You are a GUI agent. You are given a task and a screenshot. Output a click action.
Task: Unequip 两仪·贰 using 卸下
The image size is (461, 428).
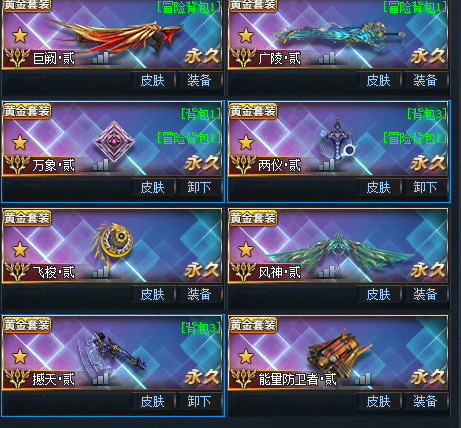(x=425, y=187)
